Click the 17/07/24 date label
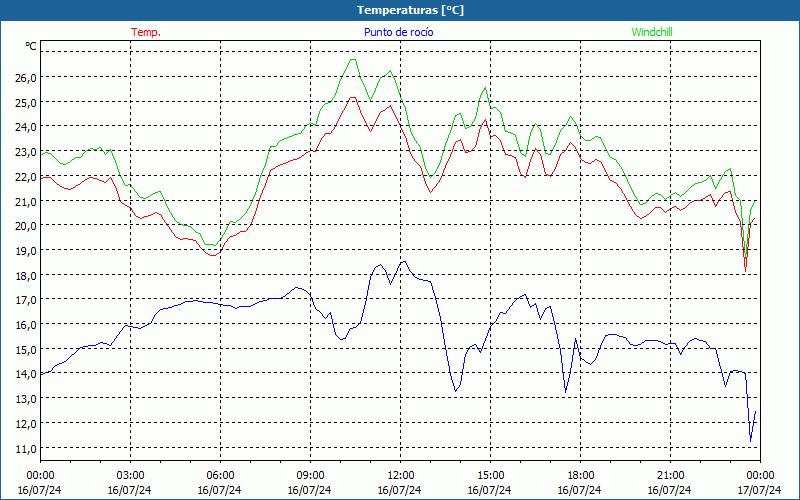The height and width of the screenshot is (500, 800). pyautogui.click(x=760, y=490)
